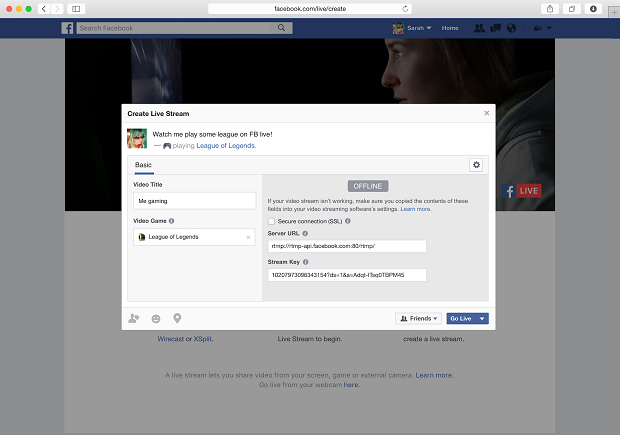Screen dimensions: 620x435
Task: Open the messages icon in the Facebook bar
Action: (495, 28)
